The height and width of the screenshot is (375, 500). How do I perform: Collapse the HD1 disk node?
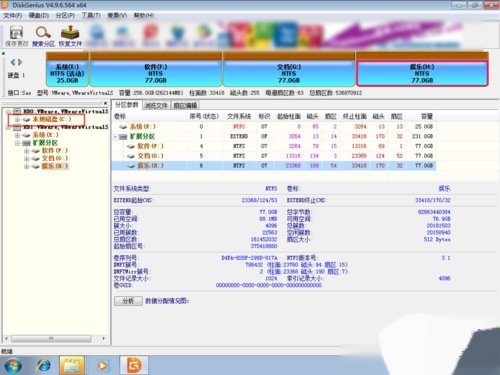(8, 127)
